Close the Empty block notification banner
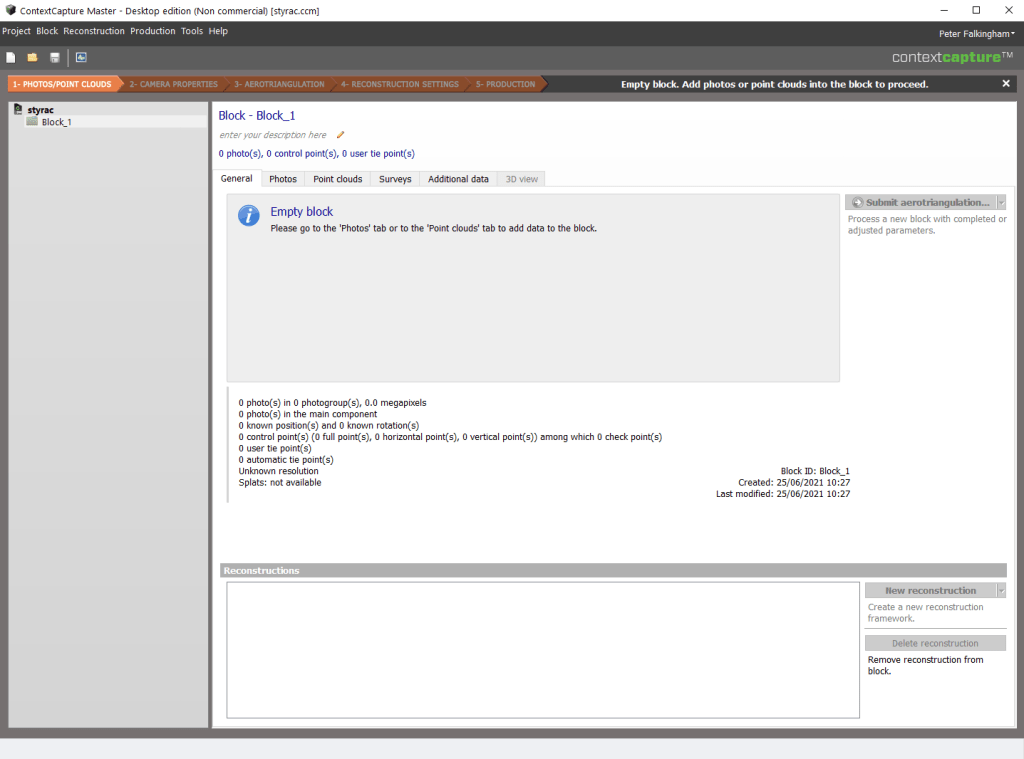Image resolution: width=1024 pixels, height=759 pixels. point(1006,84)
